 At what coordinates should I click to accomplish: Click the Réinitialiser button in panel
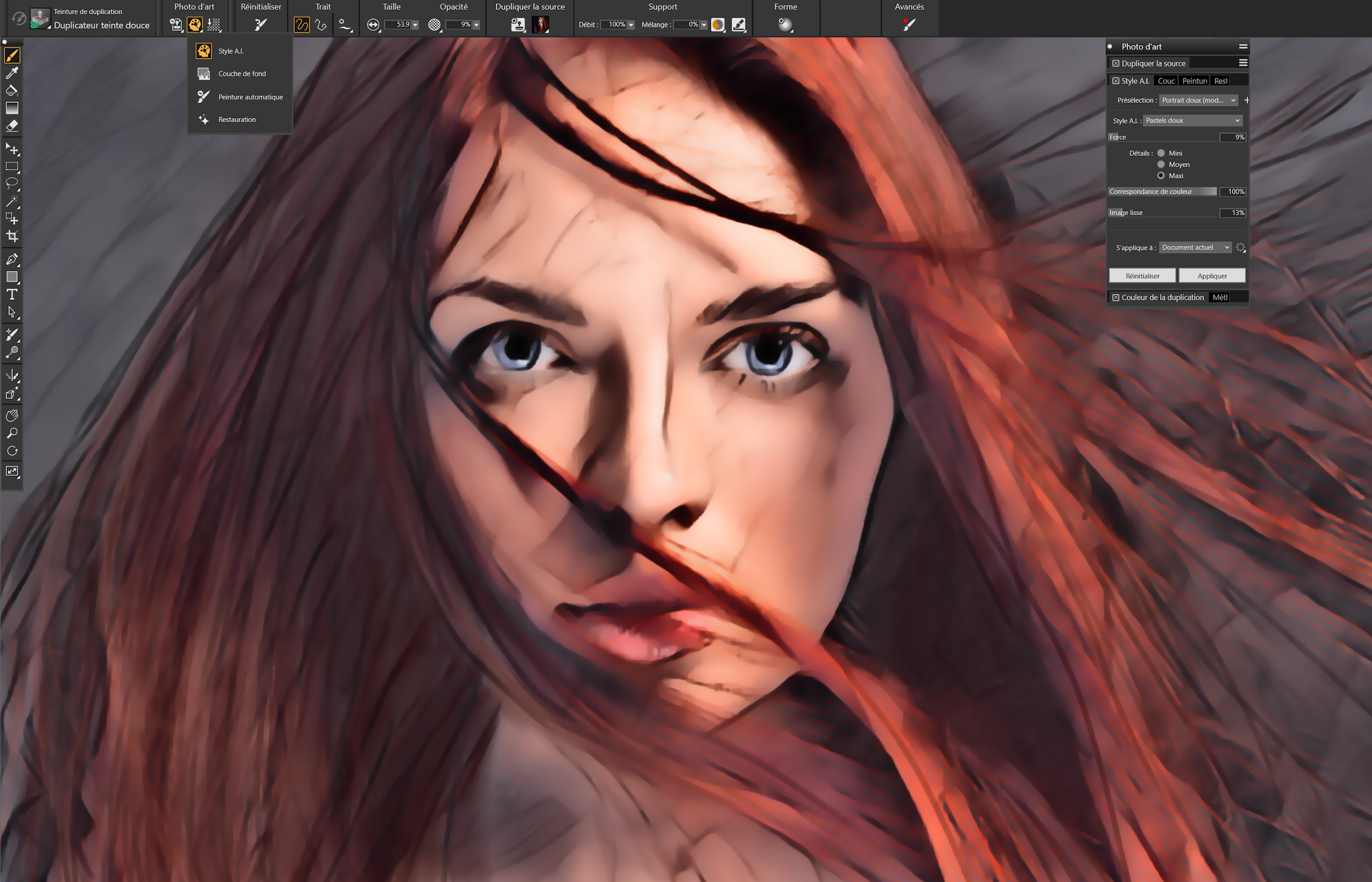(1142, 275)
